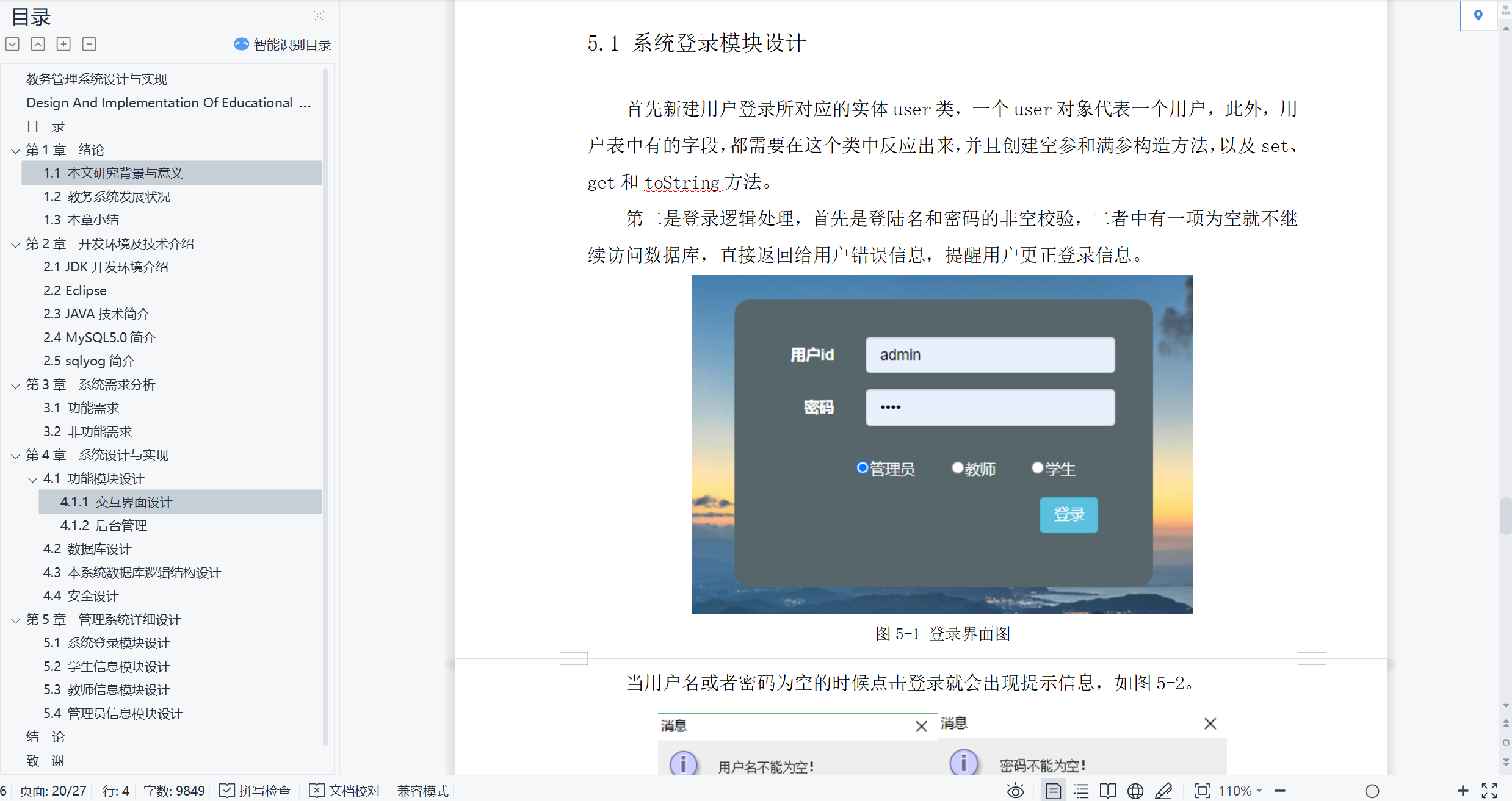Open the 110% zoom dropdown
This screenshot has width=1512, height=801.
(x=1240, y=791)
